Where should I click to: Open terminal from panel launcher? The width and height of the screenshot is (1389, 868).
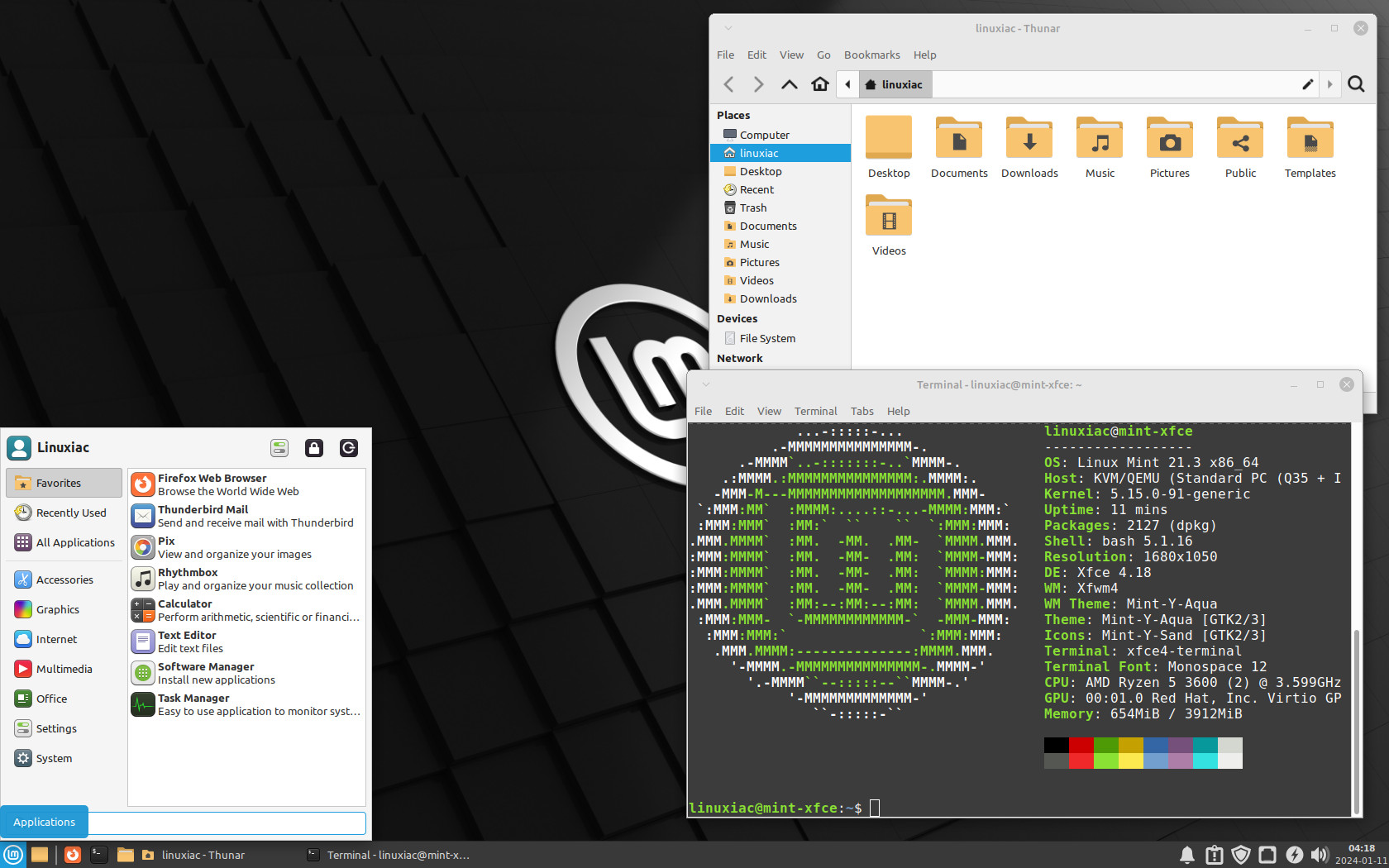pos(98,855)
